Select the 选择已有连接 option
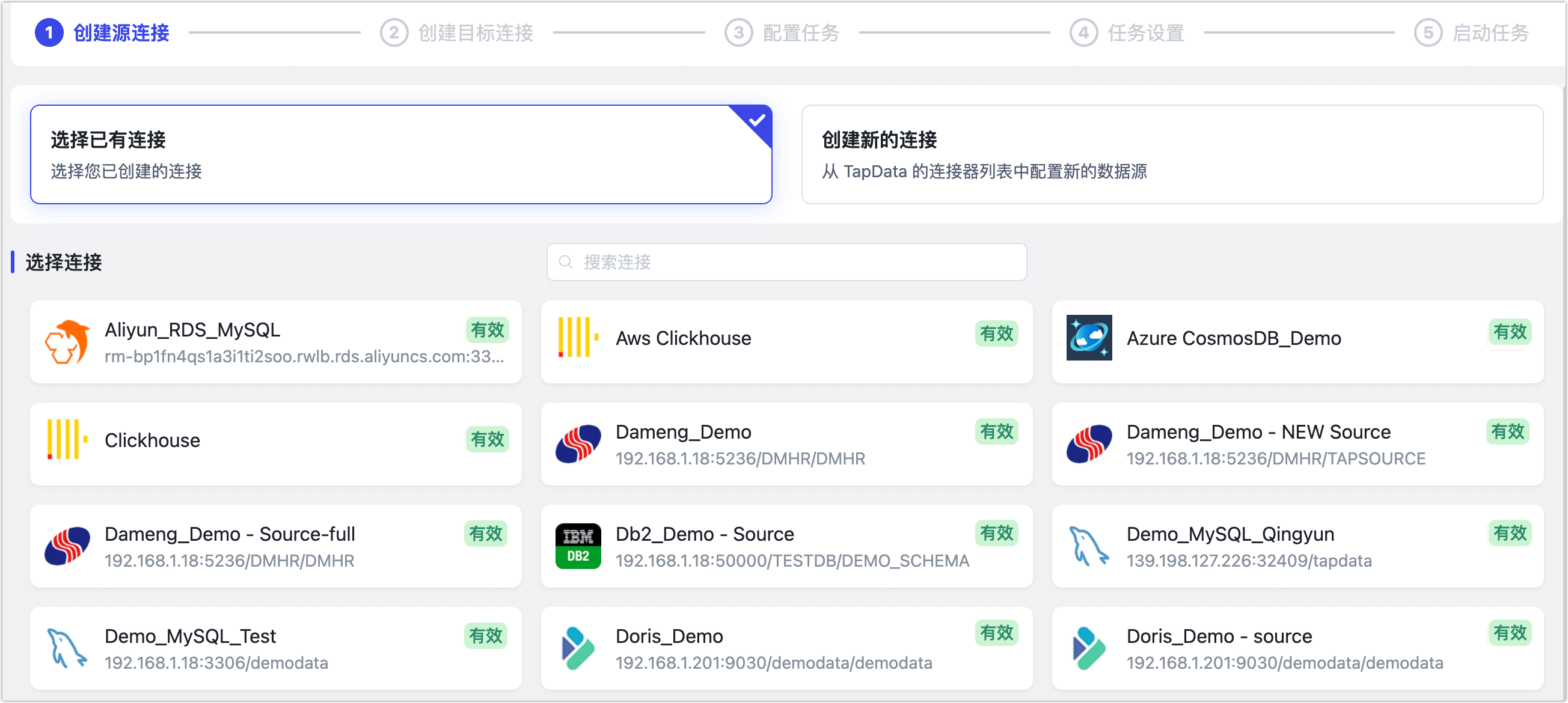1568x703 pixels. tap(402, 154)
